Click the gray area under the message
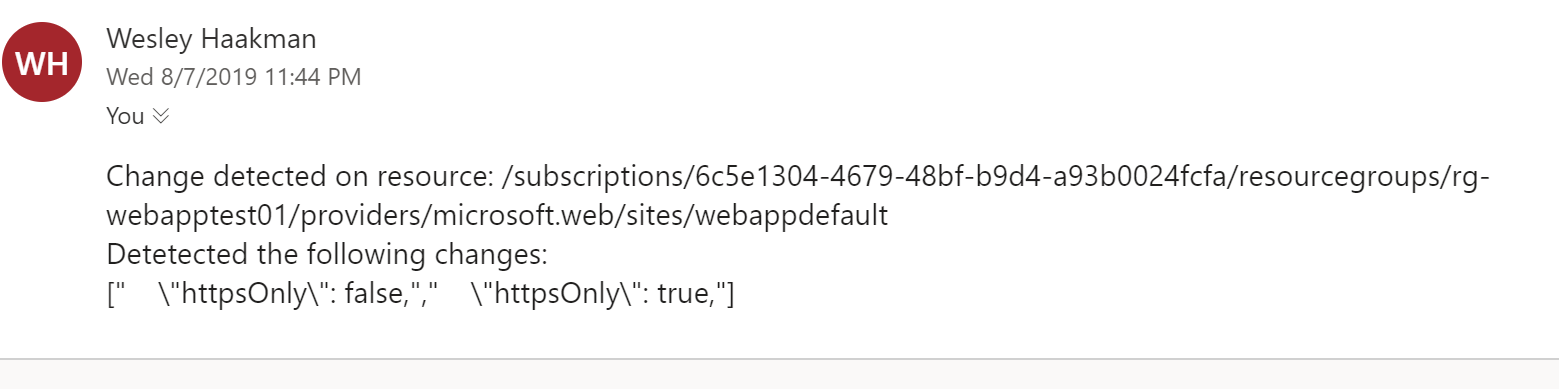Viewport: 1559px width, 389px height. [x=779, y=375]
